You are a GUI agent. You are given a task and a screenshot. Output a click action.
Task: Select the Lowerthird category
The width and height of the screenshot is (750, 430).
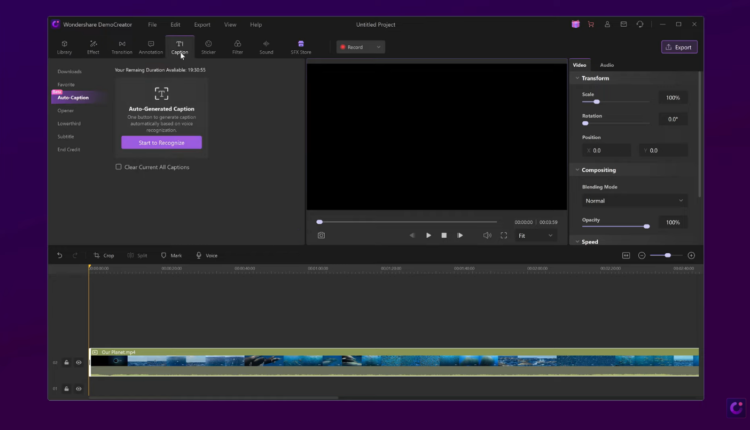point(69,123)
